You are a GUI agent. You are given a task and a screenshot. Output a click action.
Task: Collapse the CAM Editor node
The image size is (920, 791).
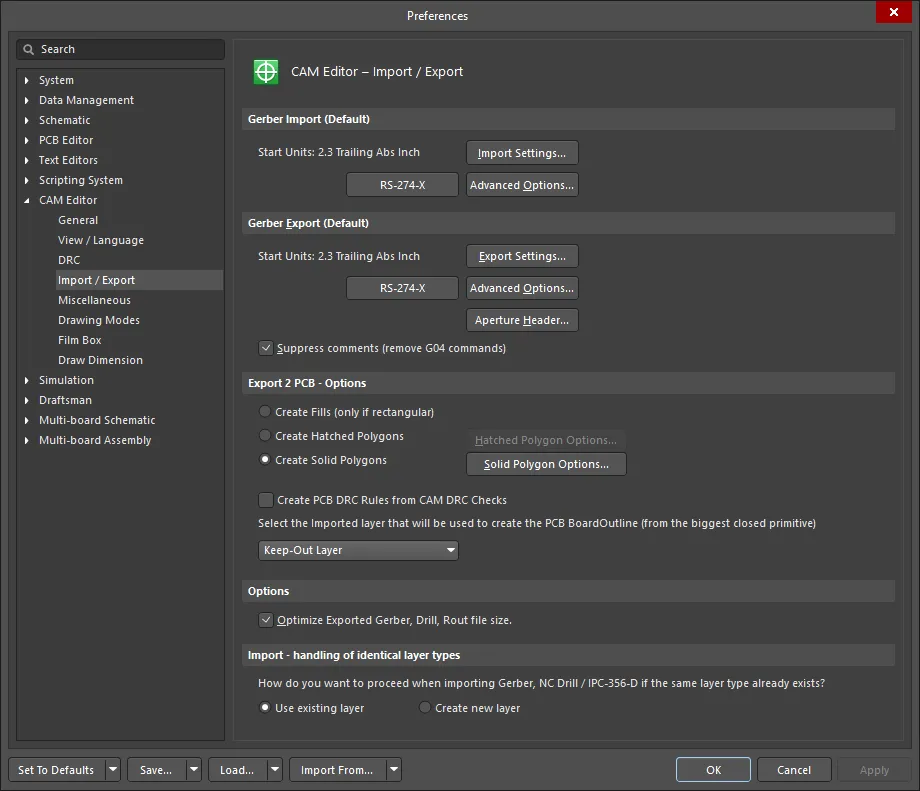pos(26,201)
